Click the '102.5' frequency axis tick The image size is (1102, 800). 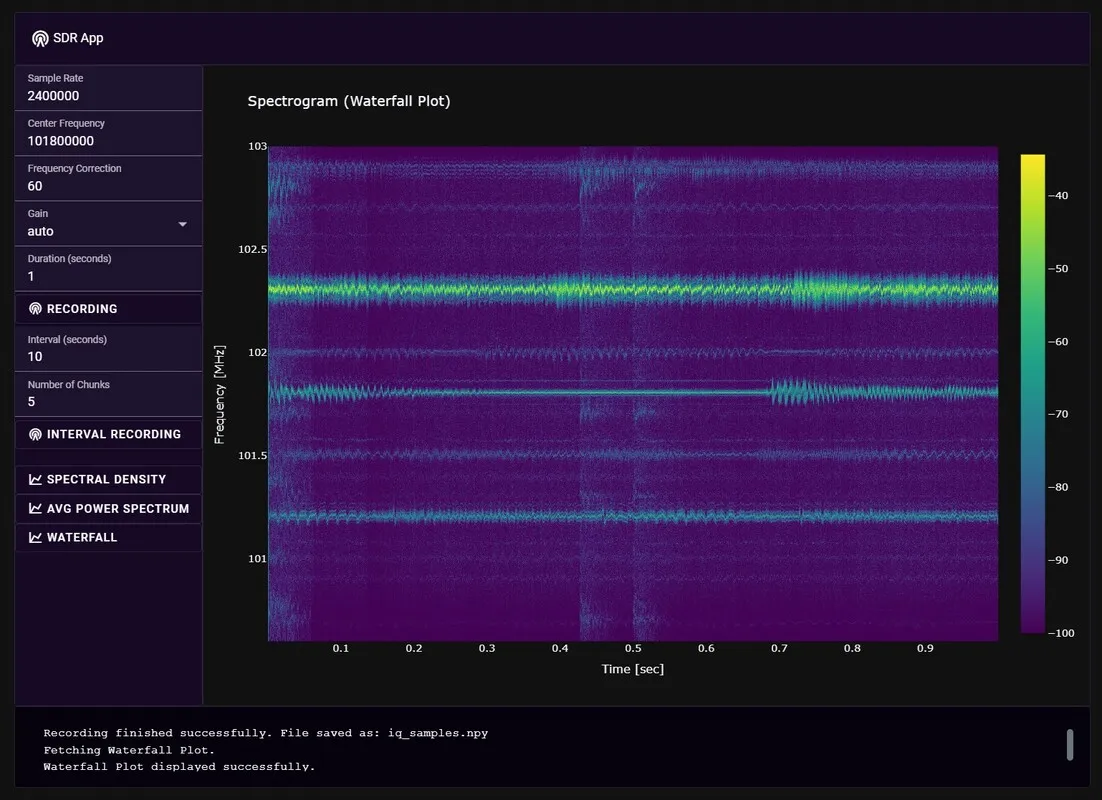252,249
